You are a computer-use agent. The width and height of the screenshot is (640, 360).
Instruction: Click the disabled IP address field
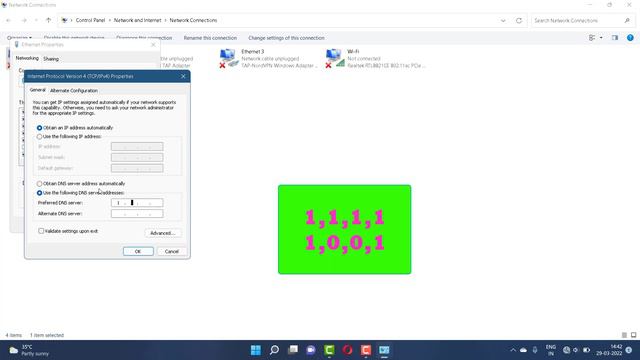[x=137, y=147]
